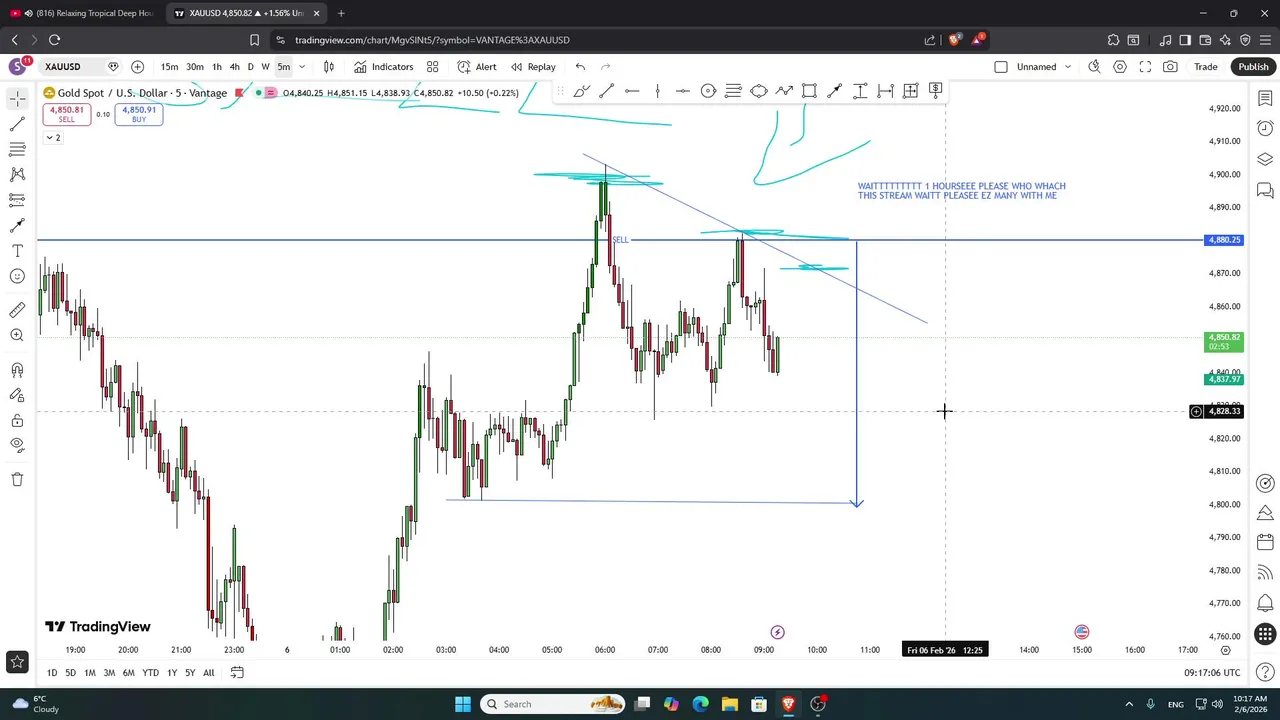
Task: Open the timezone menu showing 09:17:06 UTC
Action: pyautogui.click(x=1212, y=673)
